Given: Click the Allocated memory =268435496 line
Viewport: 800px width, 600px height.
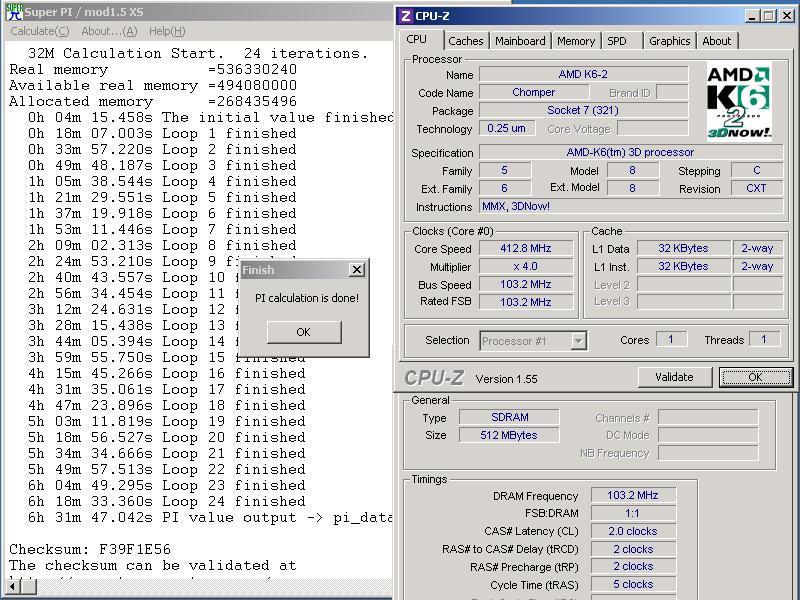Looking at the screenshot, I should 153,102.
